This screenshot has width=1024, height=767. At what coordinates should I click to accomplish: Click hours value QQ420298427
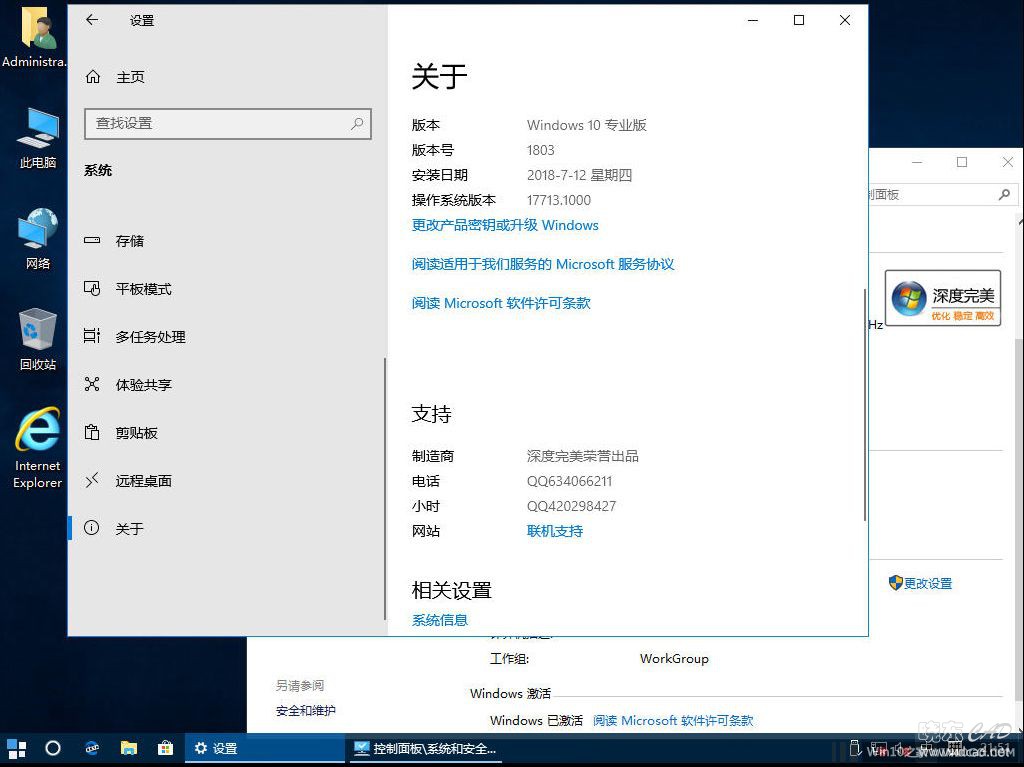click(571, 506)
